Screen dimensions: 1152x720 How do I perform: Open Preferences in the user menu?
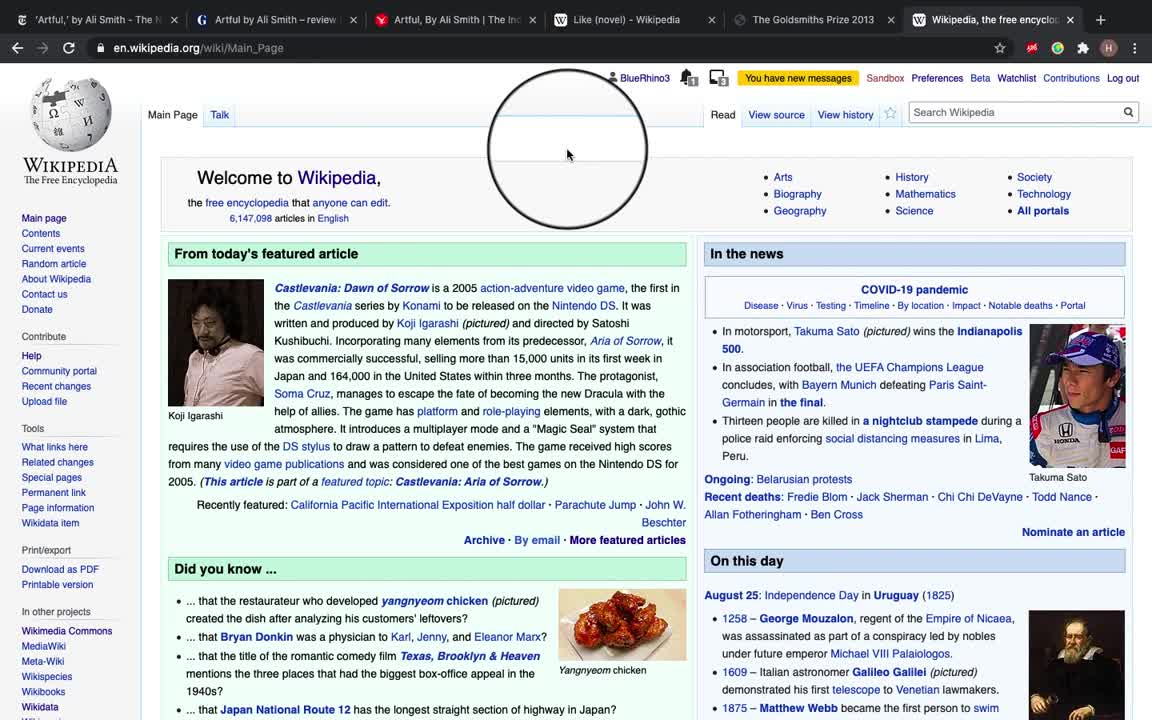(x=937, y=78)
